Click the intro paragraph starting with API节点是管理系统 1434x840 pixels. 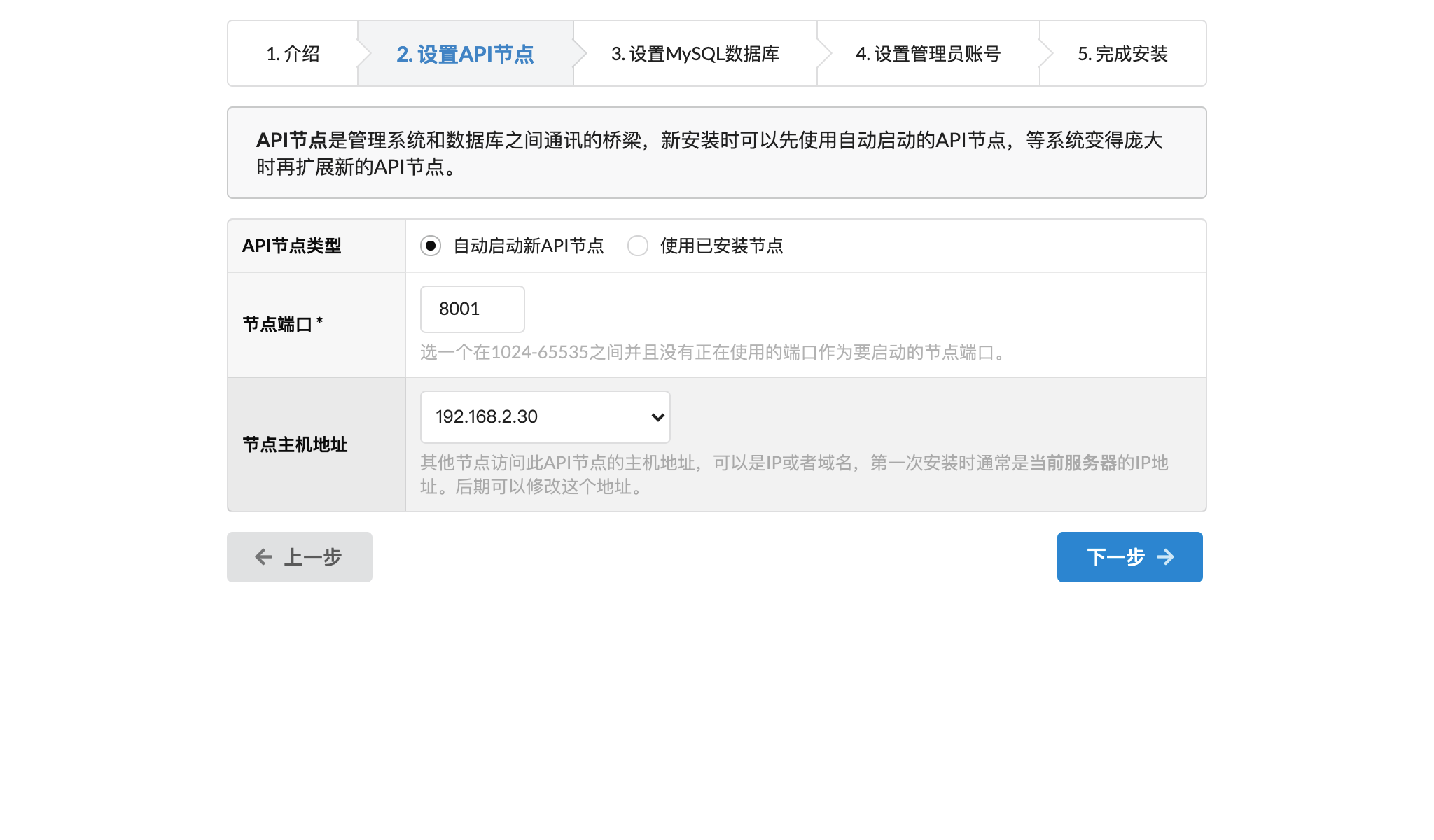click(x=709, y=153)
